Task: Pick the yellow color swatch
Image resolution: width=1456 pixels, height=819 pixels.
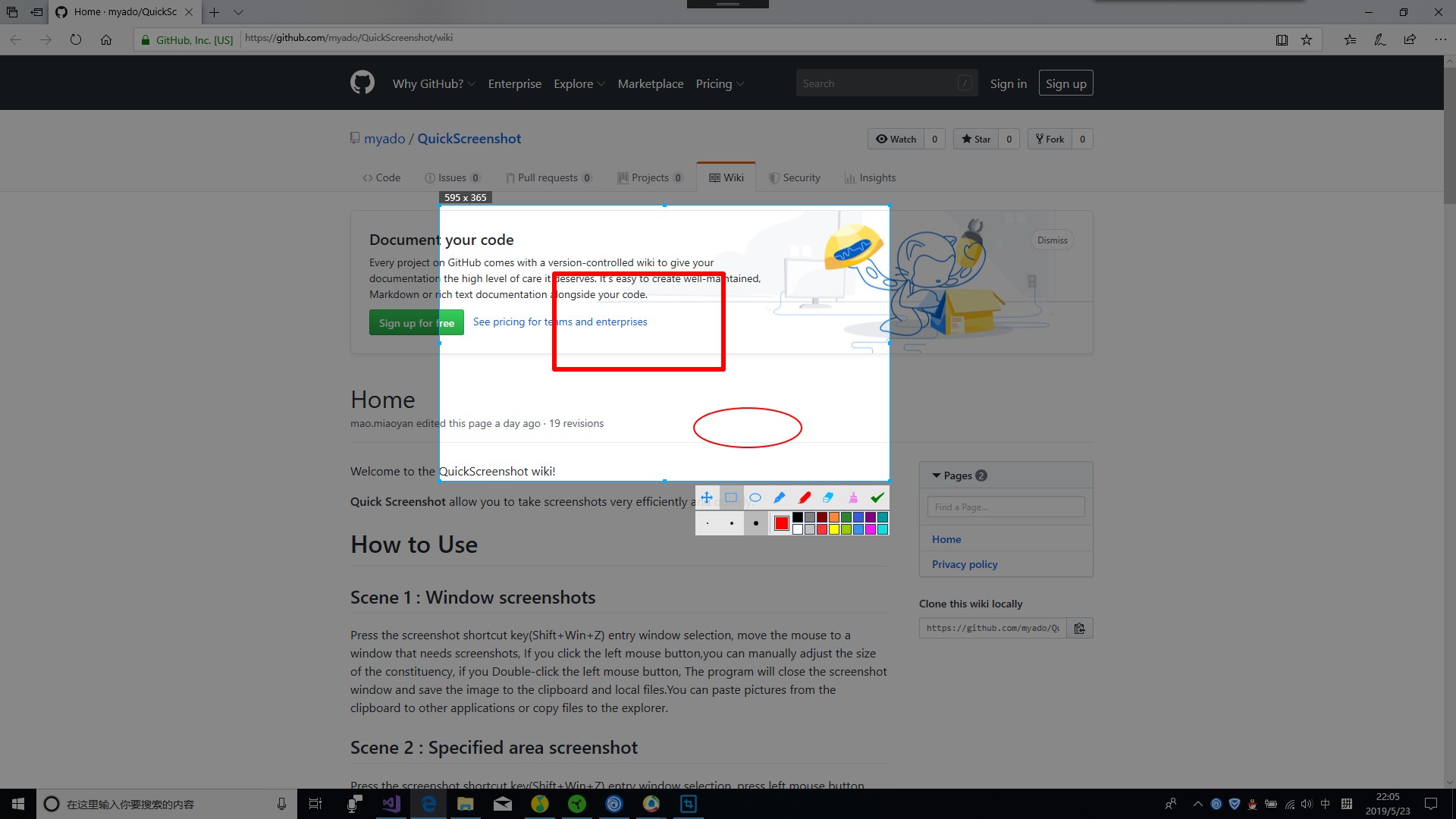Action: click(x=834, y=529)
